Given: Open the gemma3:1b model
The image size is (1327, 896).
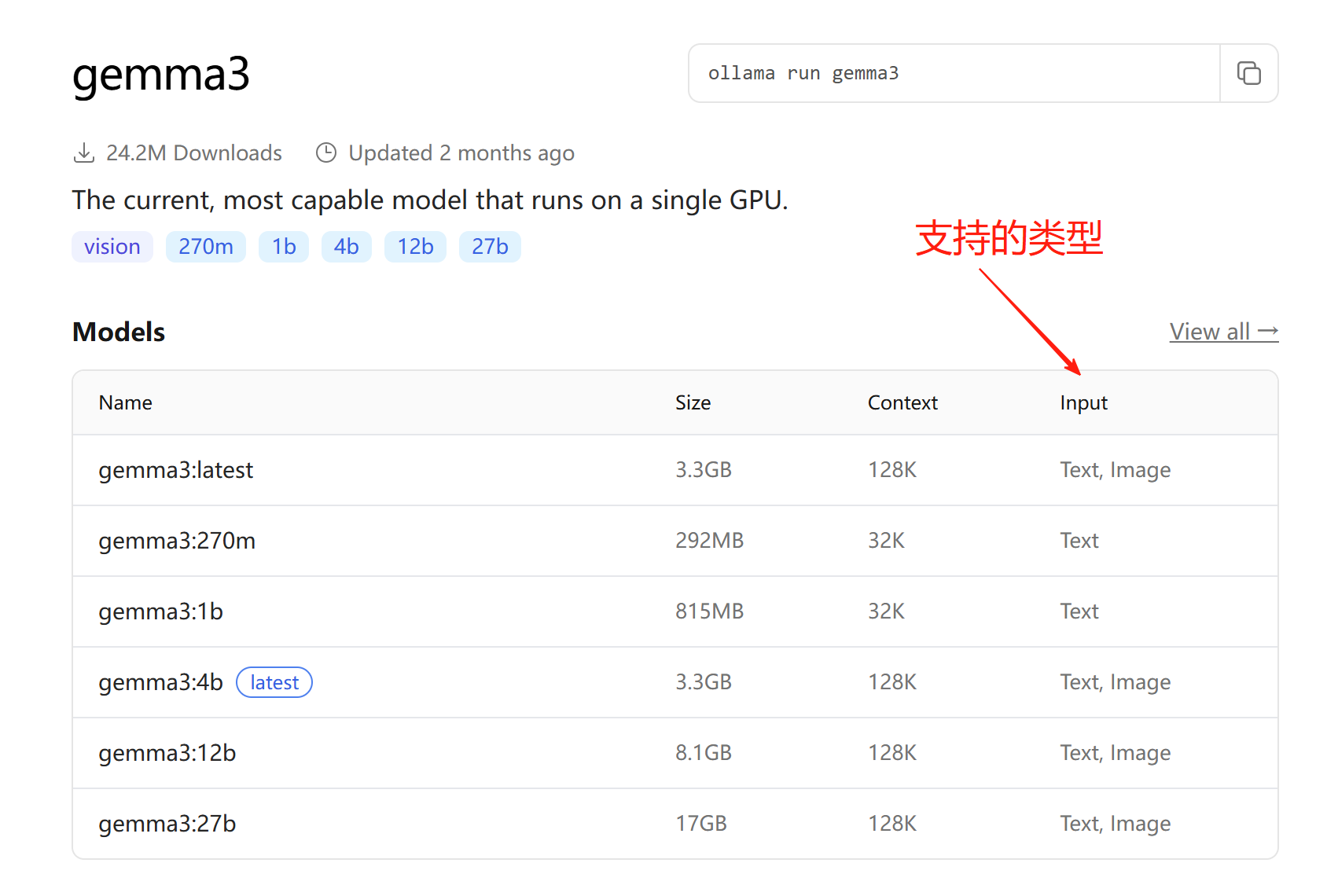Looking at the screenshot, I should click(161, 611).
